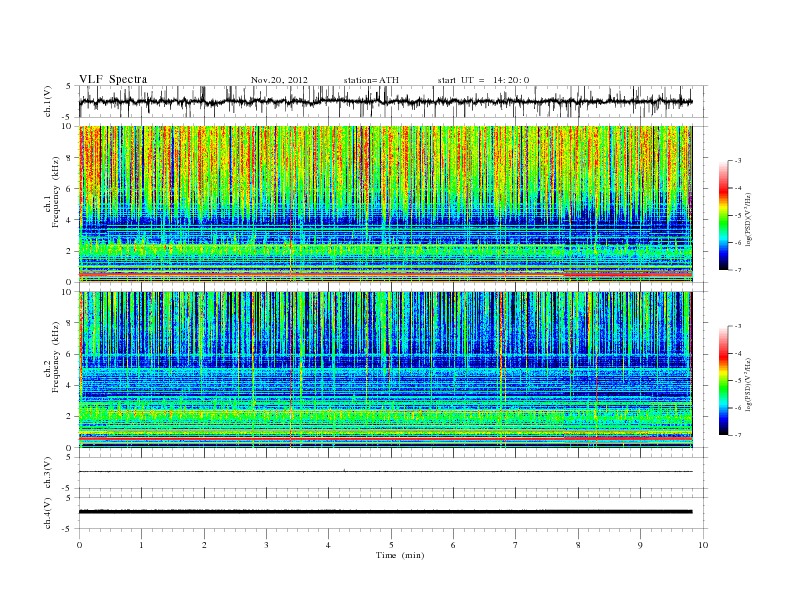Click the flat ch.3 voltage trace
Screen dimensions: 792x612
tap(385, 472)
